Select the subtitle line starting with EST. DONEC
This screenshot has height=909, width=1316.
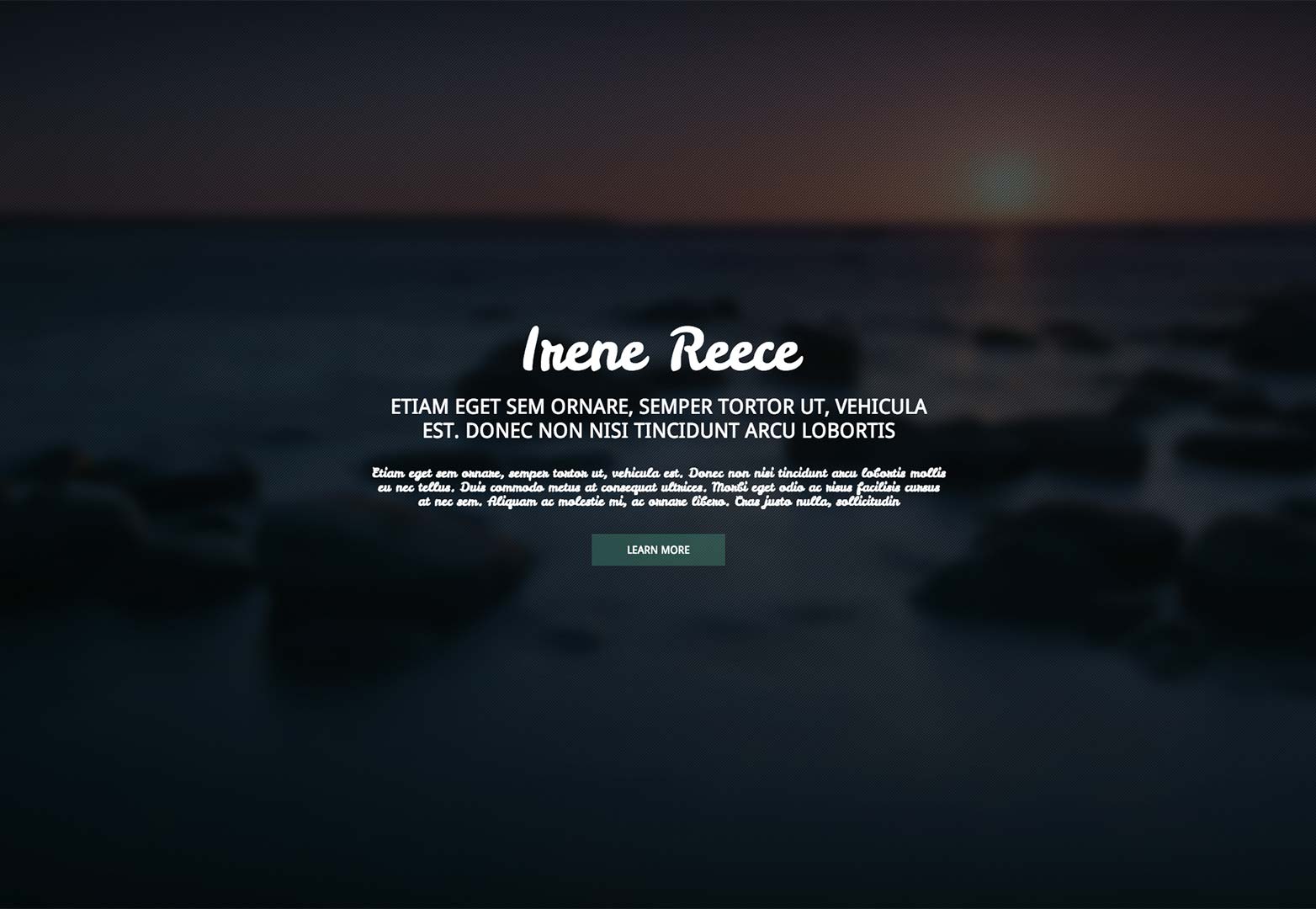pyautogui.click(x=658, y=431)
